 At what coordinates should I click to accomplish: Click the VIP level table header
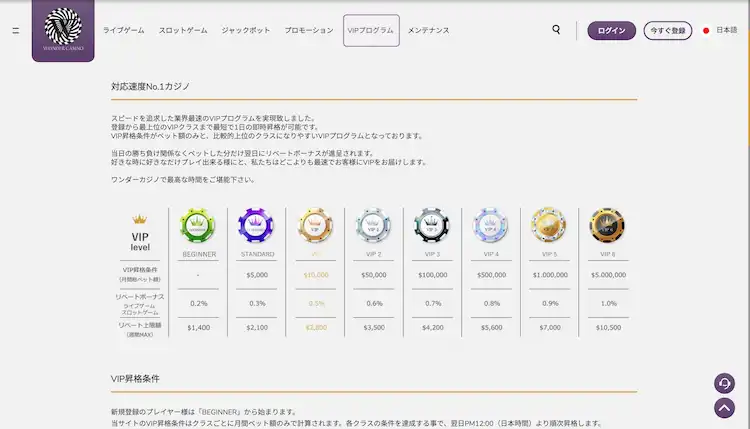pos(140,242)
